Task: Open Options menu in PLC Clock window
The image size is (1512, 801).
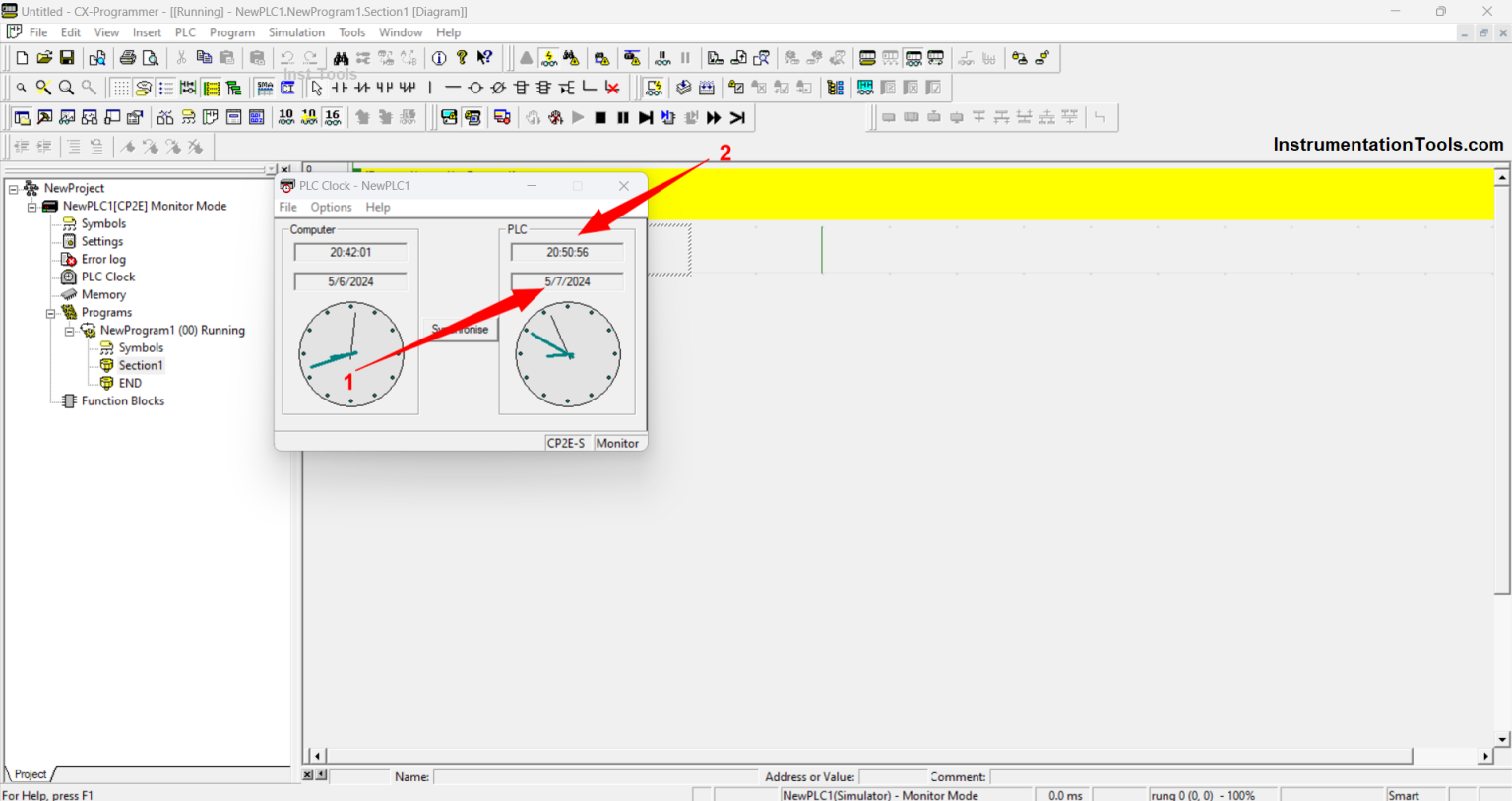Action: tap(331, 207)
